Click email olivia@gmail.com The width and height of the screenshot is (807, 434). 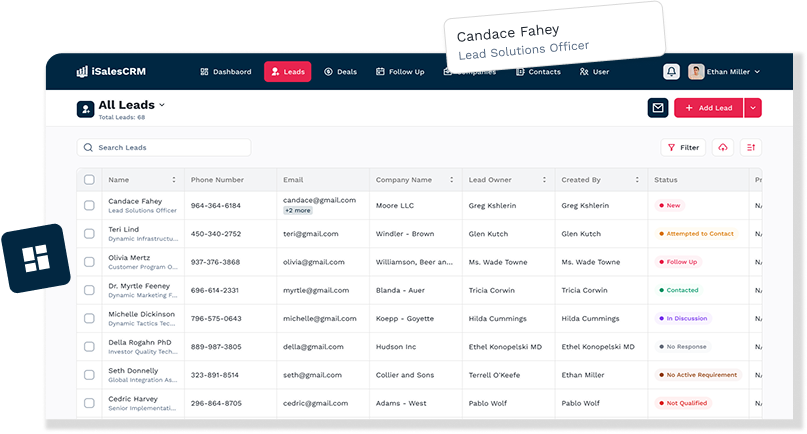point(313,262)
